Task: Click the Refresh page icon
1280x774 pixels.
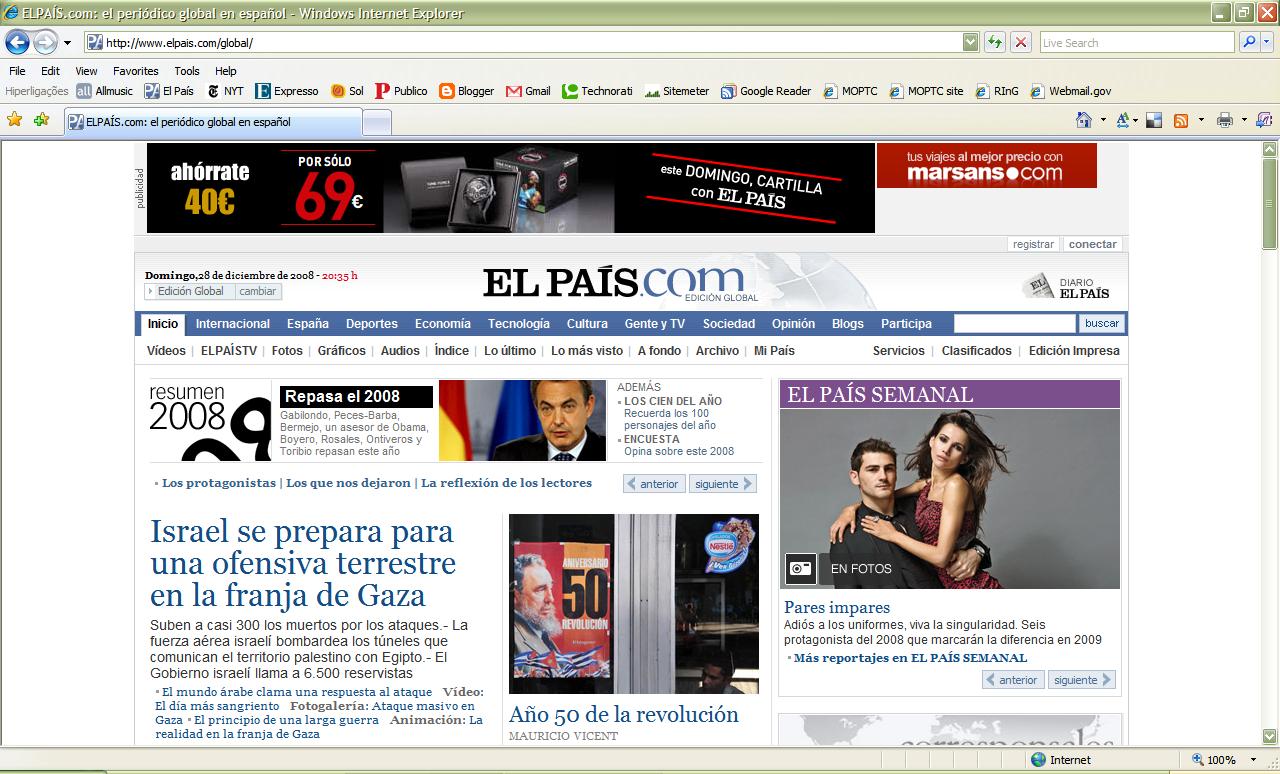Action: [x=995, y=42]
